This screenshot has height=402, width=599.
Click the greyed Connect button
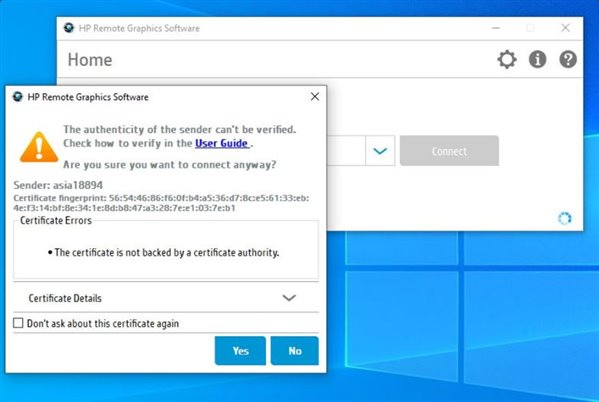tap(449, 151)
